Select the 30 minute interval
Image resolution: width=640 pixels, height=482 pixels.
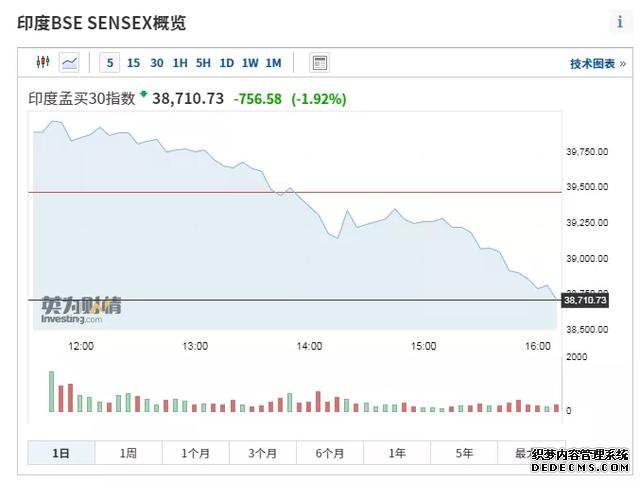tap(157, 63)
